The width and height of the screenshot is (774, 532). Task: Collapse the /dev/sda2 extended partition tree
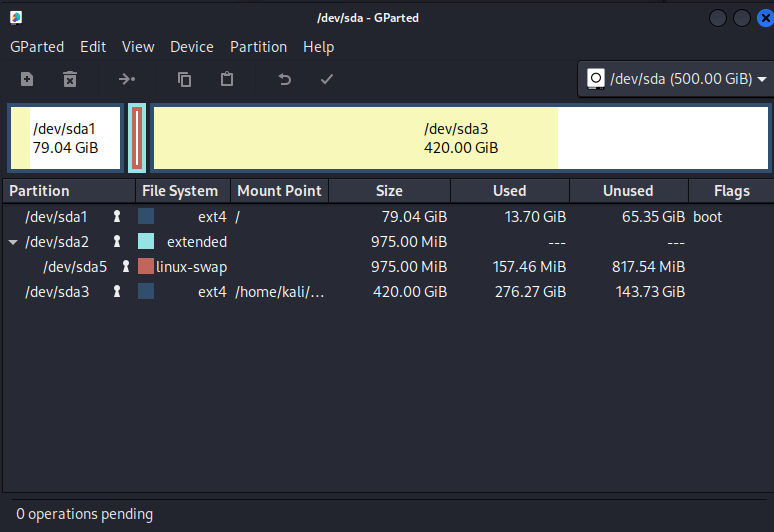pyautogui.click(x=13, y=242)
